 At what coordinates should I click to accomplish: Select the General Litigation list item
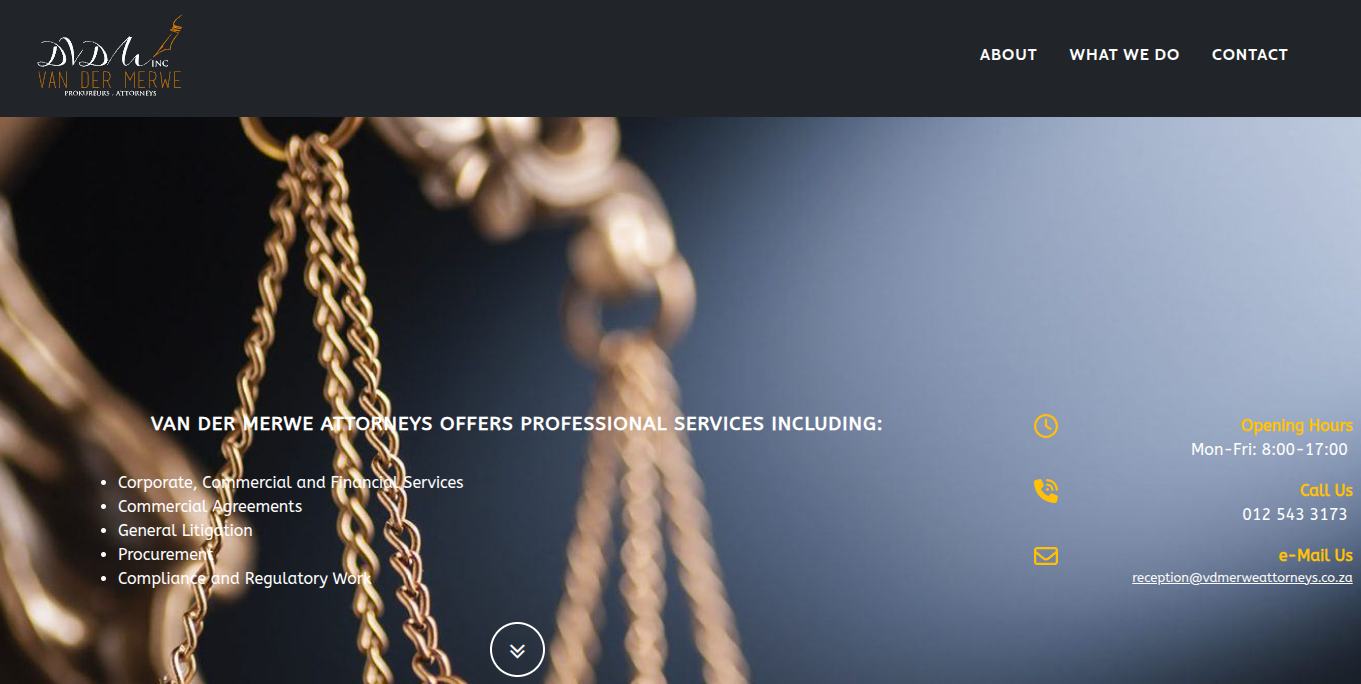185,530
